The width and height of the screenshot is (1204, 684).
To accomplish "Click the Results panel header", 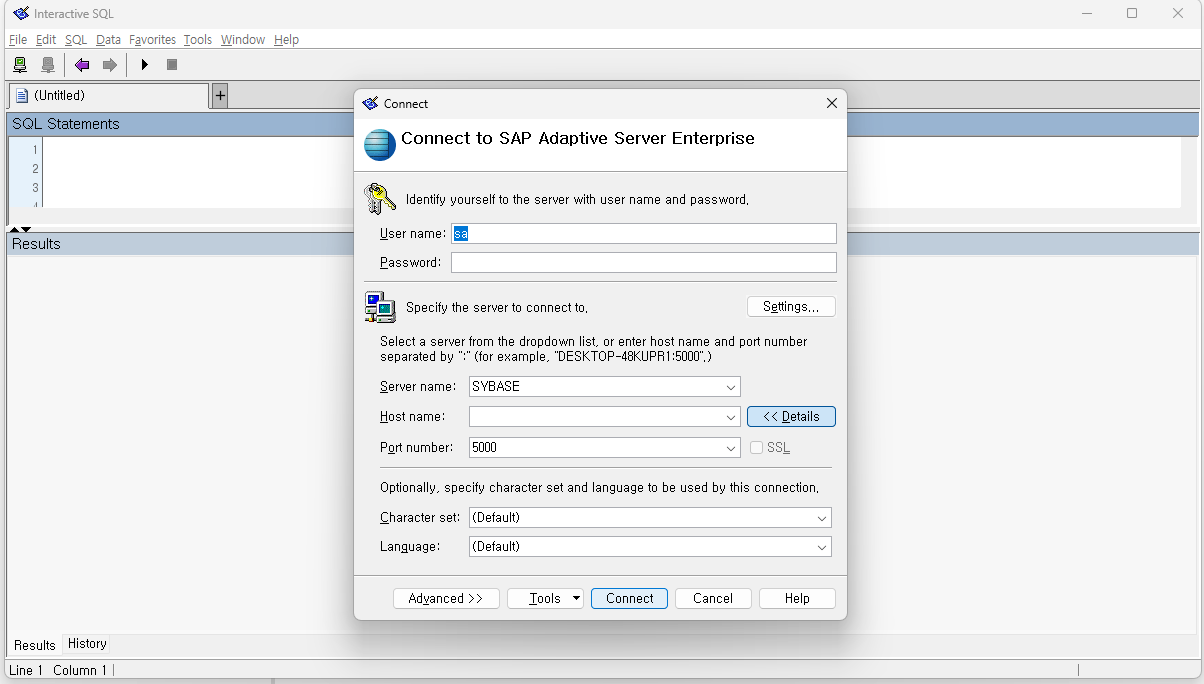I will click(x=603, y=244).
